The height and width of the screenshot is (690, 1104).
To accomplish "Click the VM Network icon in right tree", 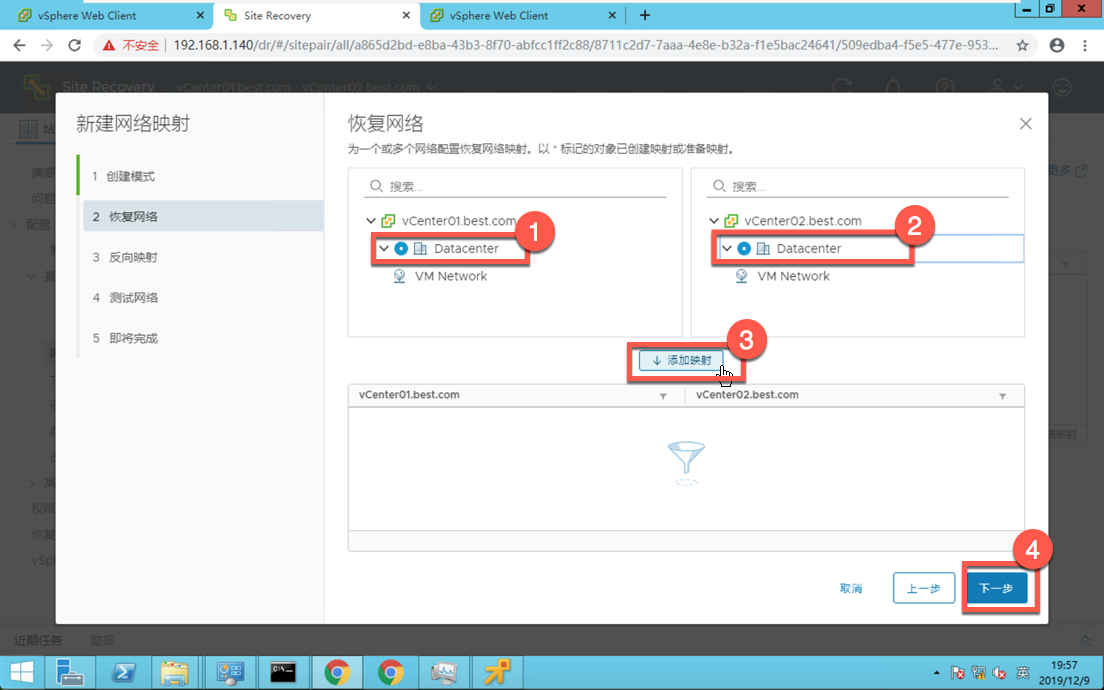I will (x=741, y=276).
